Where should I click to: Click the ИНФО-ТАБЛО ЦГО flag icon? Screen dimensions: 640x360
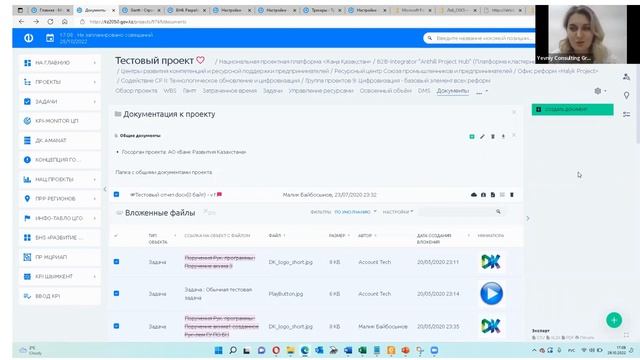[x=27, y=218]
